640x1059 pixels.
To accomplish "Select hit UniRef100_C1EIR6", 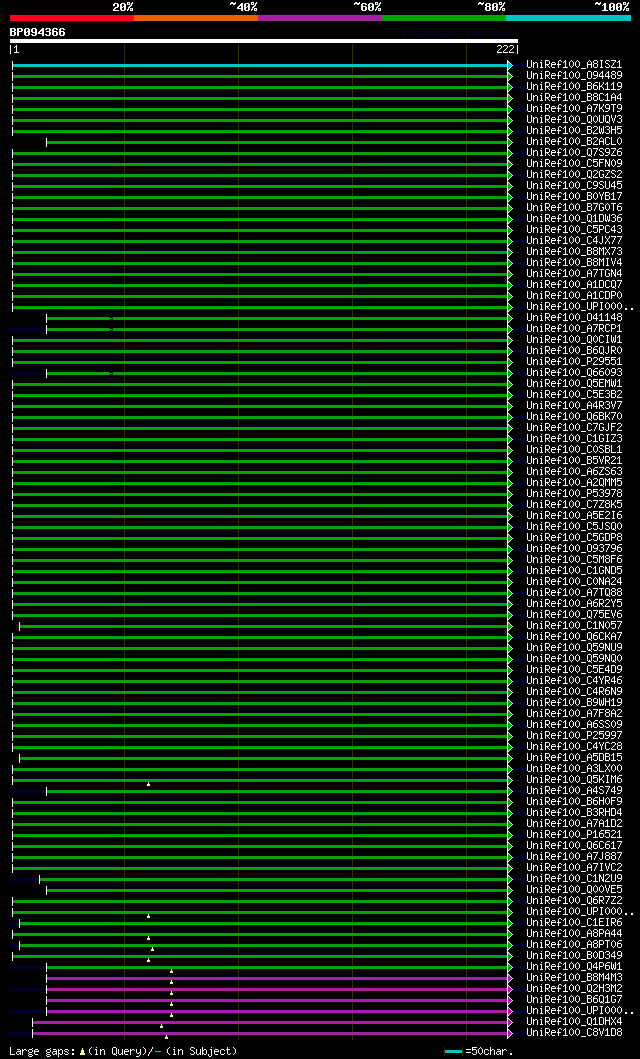I will (x=575, y=923).
